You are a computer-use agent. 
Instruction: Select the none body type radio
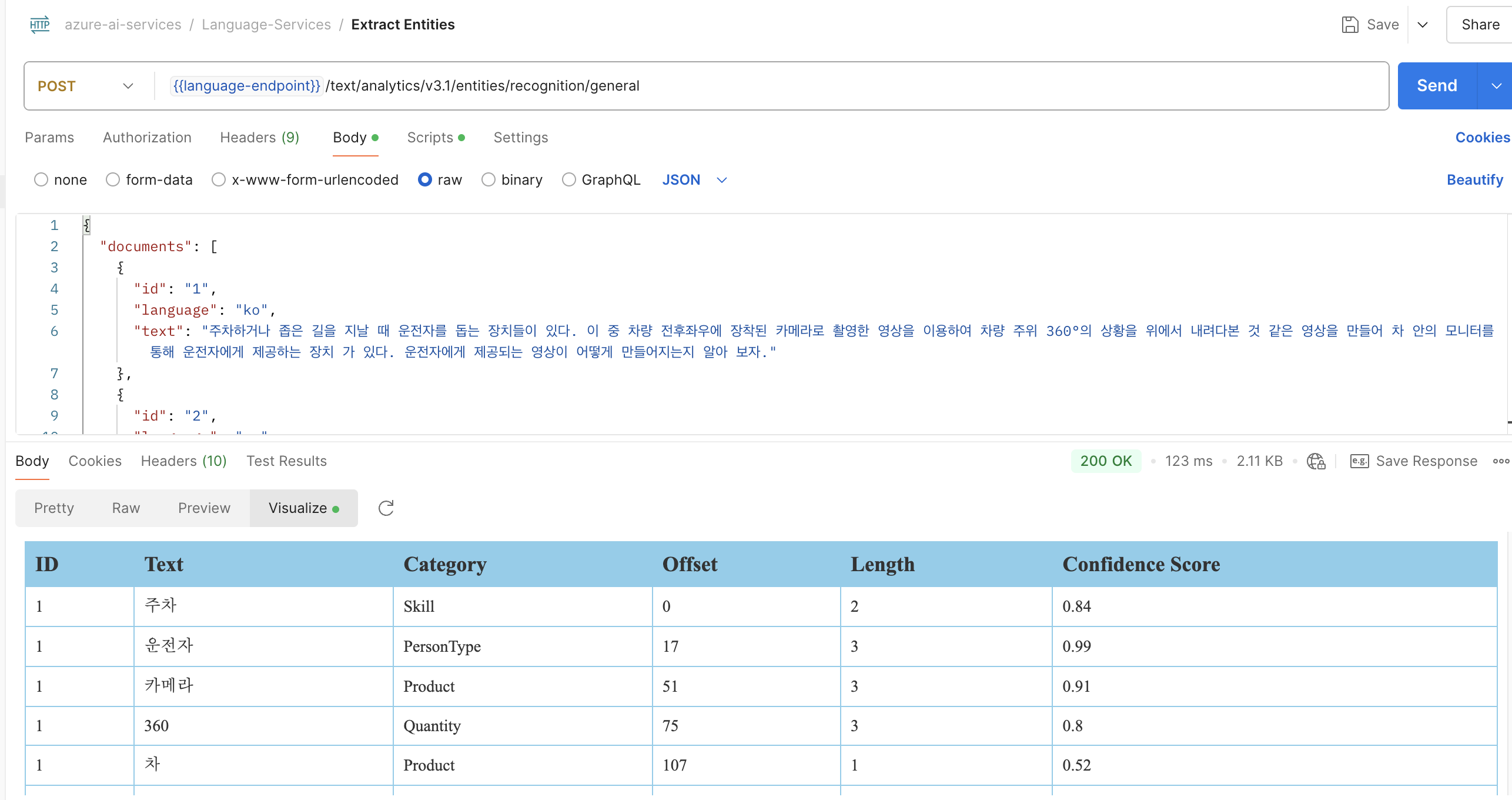pyautogui.click(x=41, y=180)
